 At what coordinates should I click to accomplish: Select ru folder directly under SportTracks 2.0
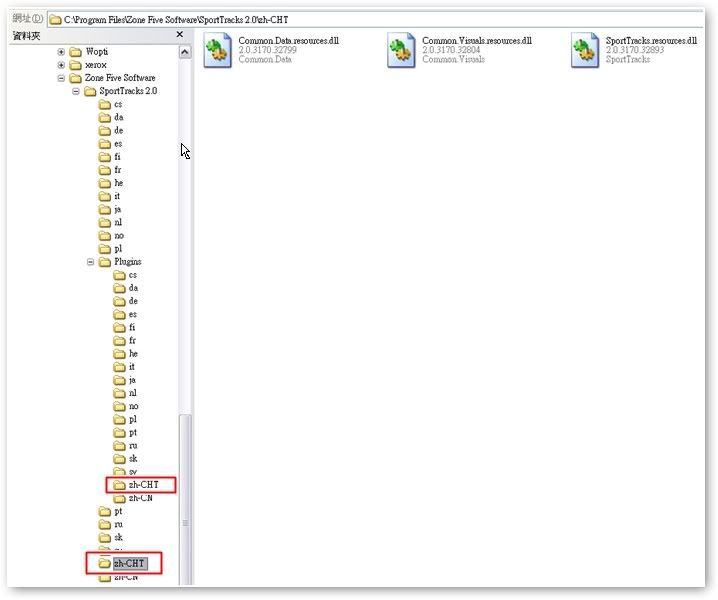point(111,524)
